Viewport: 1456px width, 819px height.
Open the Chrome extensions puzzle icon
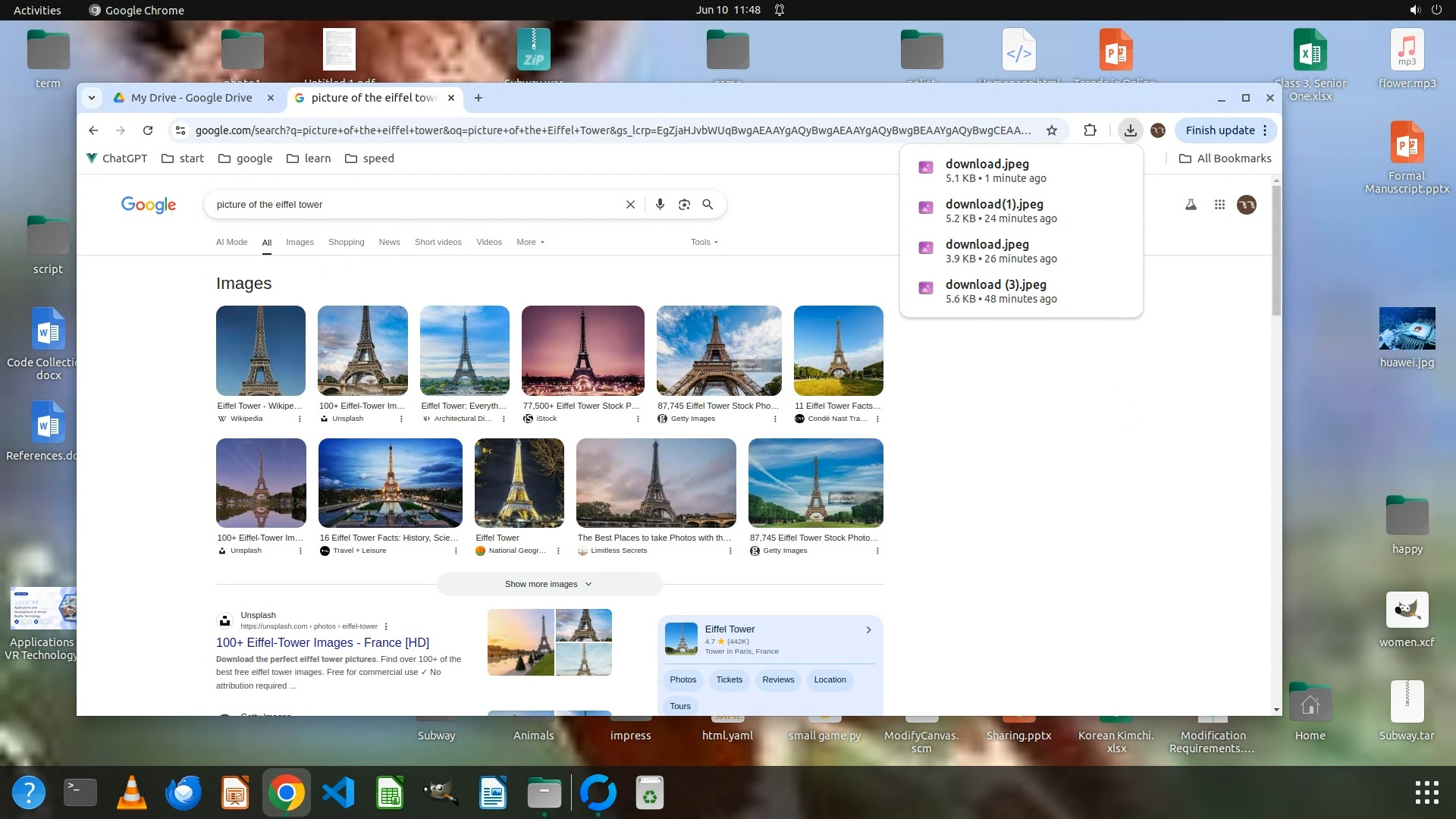coord(1090,130)
